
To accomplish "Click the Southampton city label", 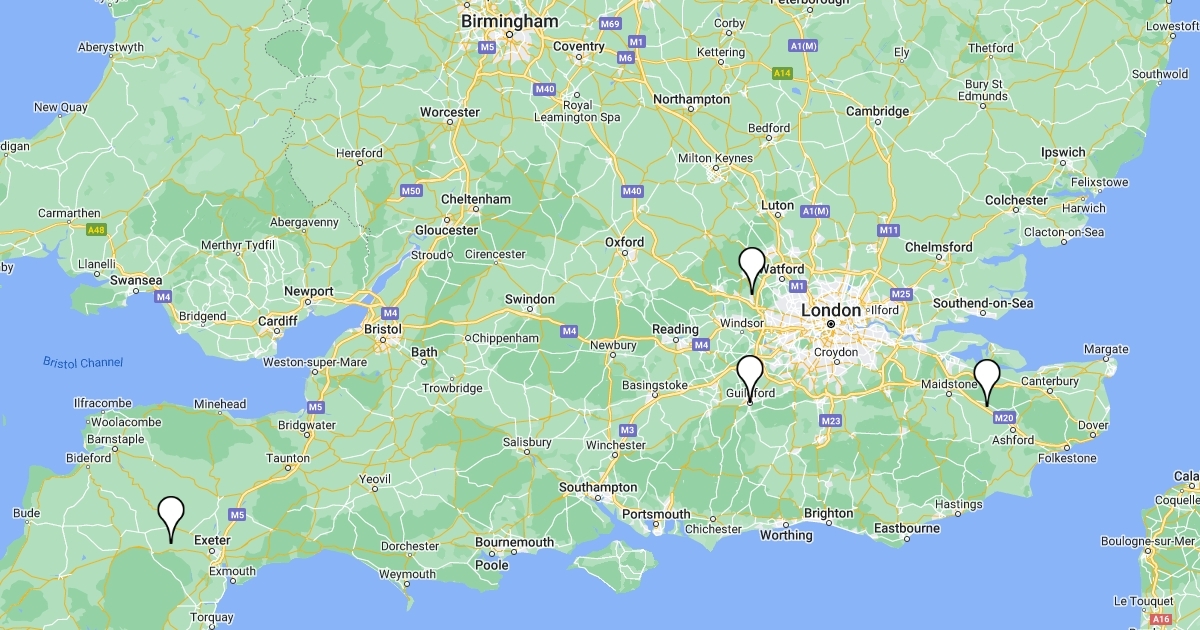I will click(x=598, y=487).
